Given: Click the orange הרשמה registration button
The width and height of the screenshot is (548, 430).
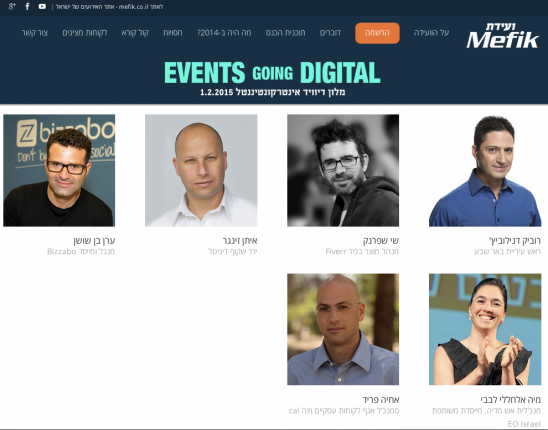Looking at the screenshot, I should (x=377, y=33).
